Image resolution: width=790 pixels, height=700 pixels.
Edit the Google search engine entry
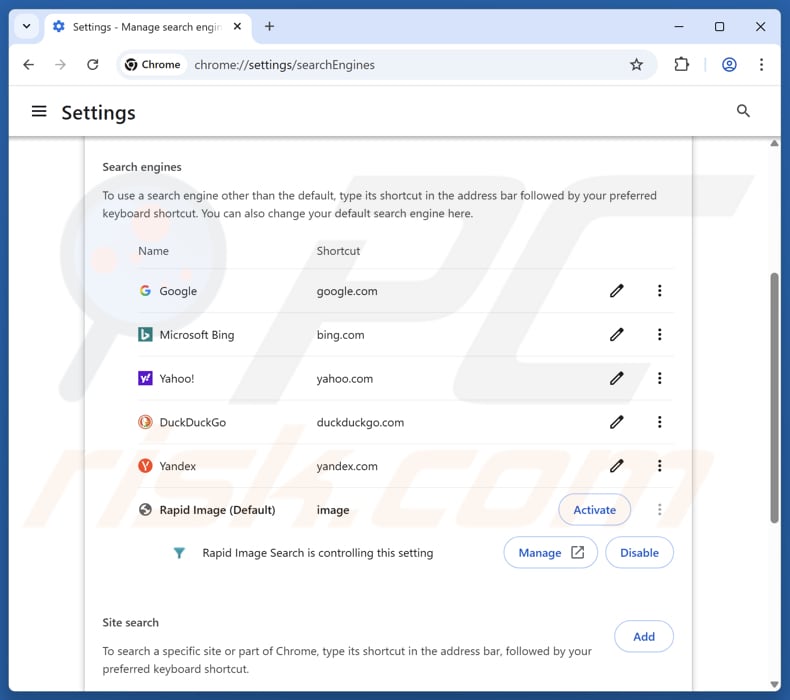(x=617, y=291)
